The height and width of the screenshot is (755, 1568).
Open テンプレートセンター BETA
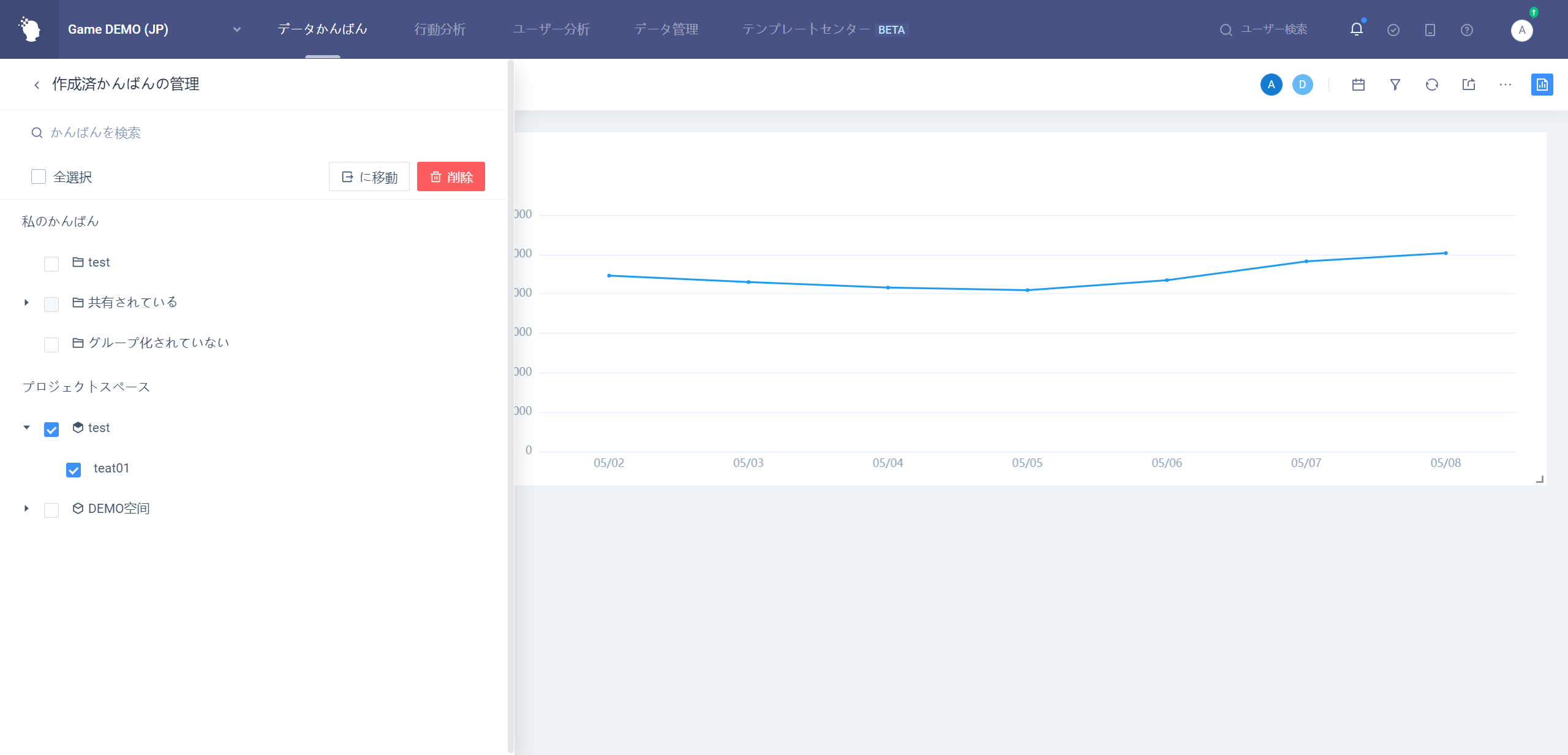click(824, 29)
